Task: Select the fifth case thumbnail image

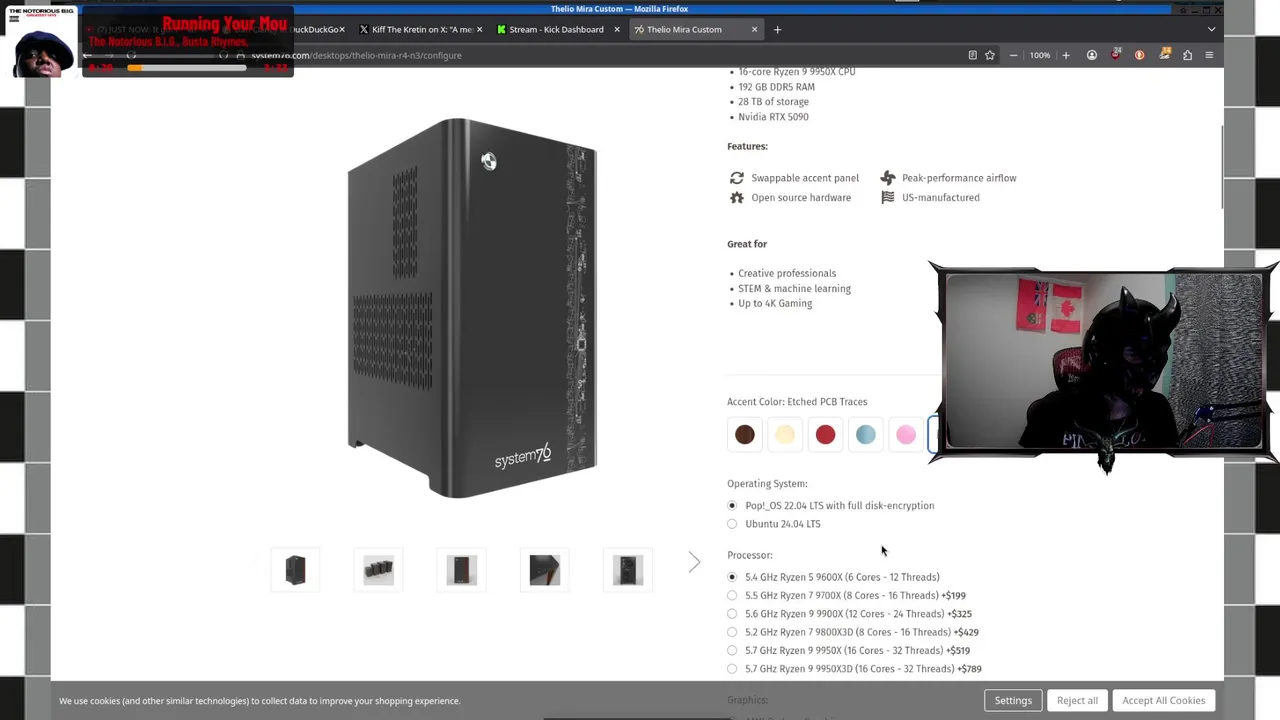Action: tap(628, 570)
